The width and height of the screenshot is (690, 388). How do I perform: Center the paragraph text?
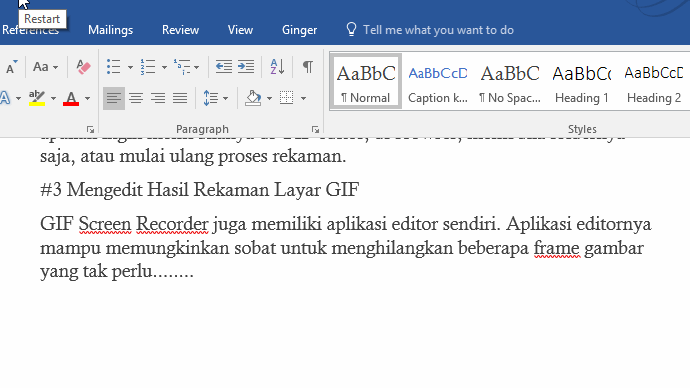point(136,98)
